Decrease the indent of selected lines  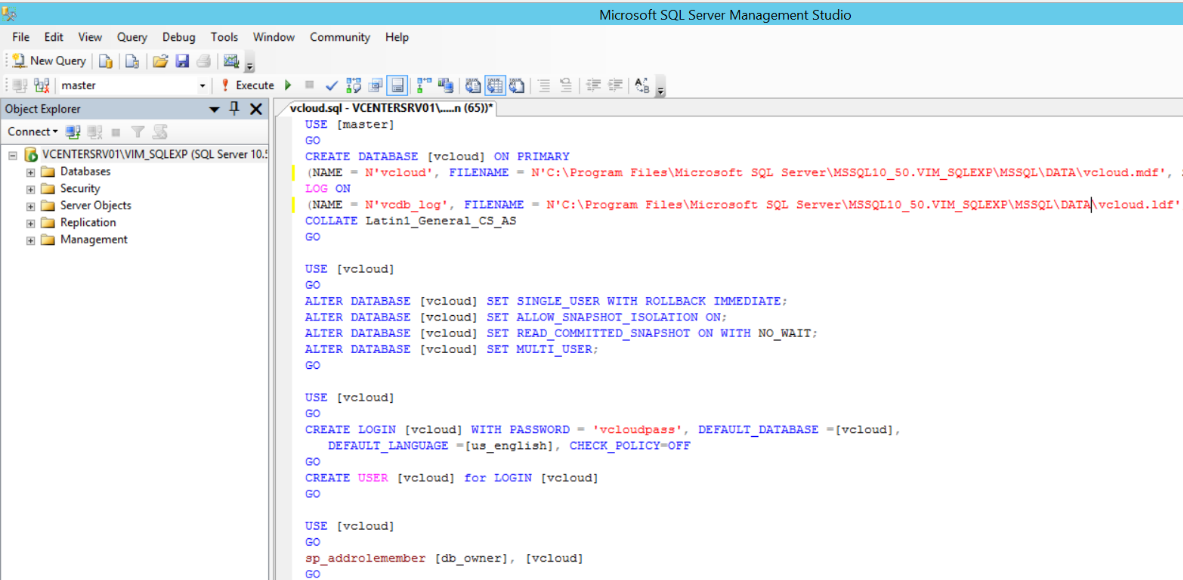tap(595, 85)
